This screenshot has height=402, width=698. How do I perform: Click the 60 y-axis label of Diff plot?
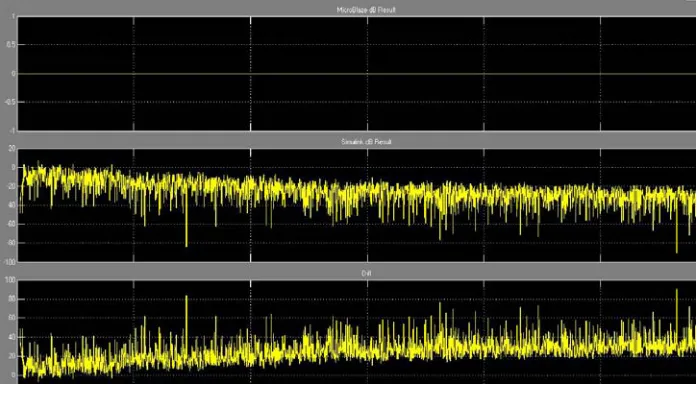12,318
